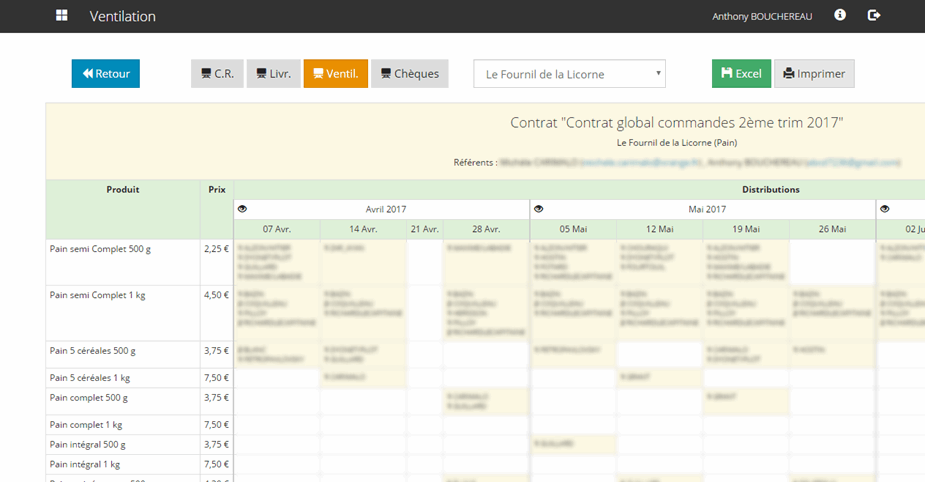
Task: Toggle the eye icon for the June column
Action: click(x=885, y=209)
